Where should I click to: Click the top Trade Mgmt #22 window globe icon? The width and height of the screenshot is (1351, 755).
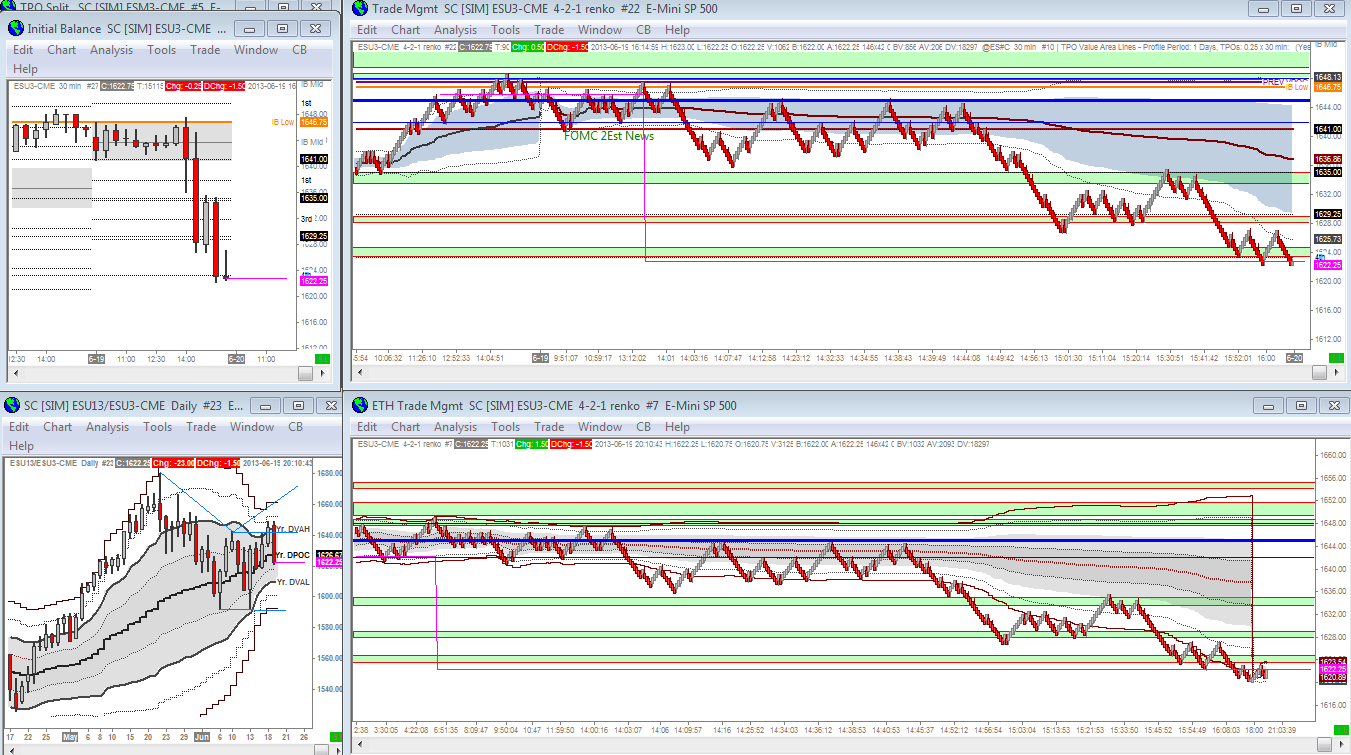[361, 9]
